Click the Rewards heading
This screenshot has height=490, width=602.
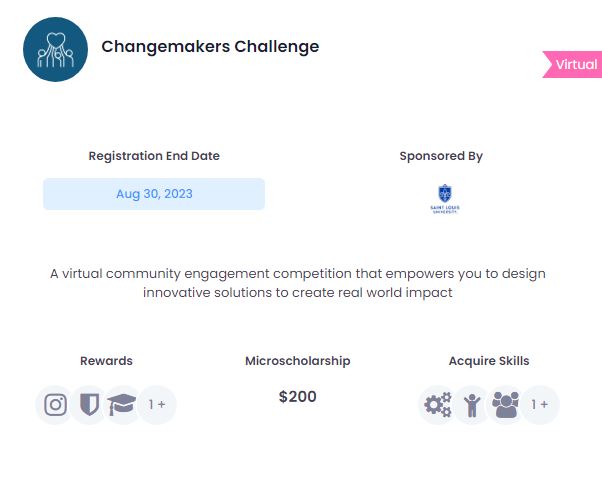pyautogui.click(x=106, y=361)
